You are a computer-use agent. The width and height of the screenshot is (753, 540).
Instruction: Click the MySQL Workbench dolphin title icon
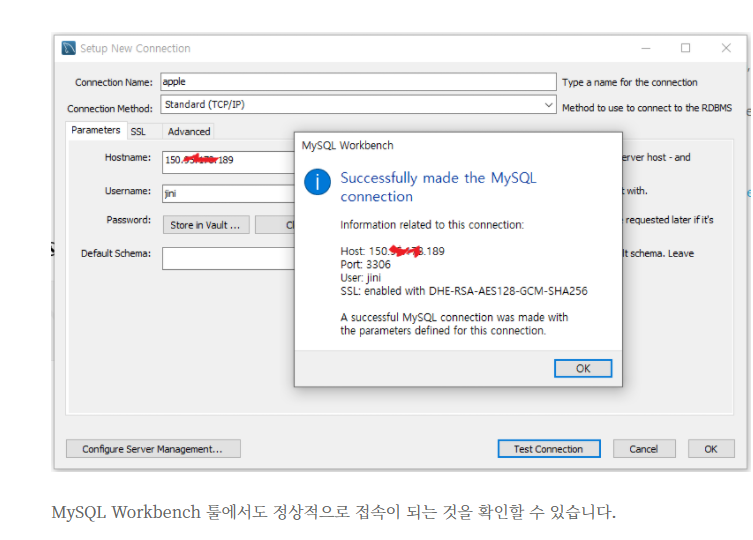pos(69,48)
